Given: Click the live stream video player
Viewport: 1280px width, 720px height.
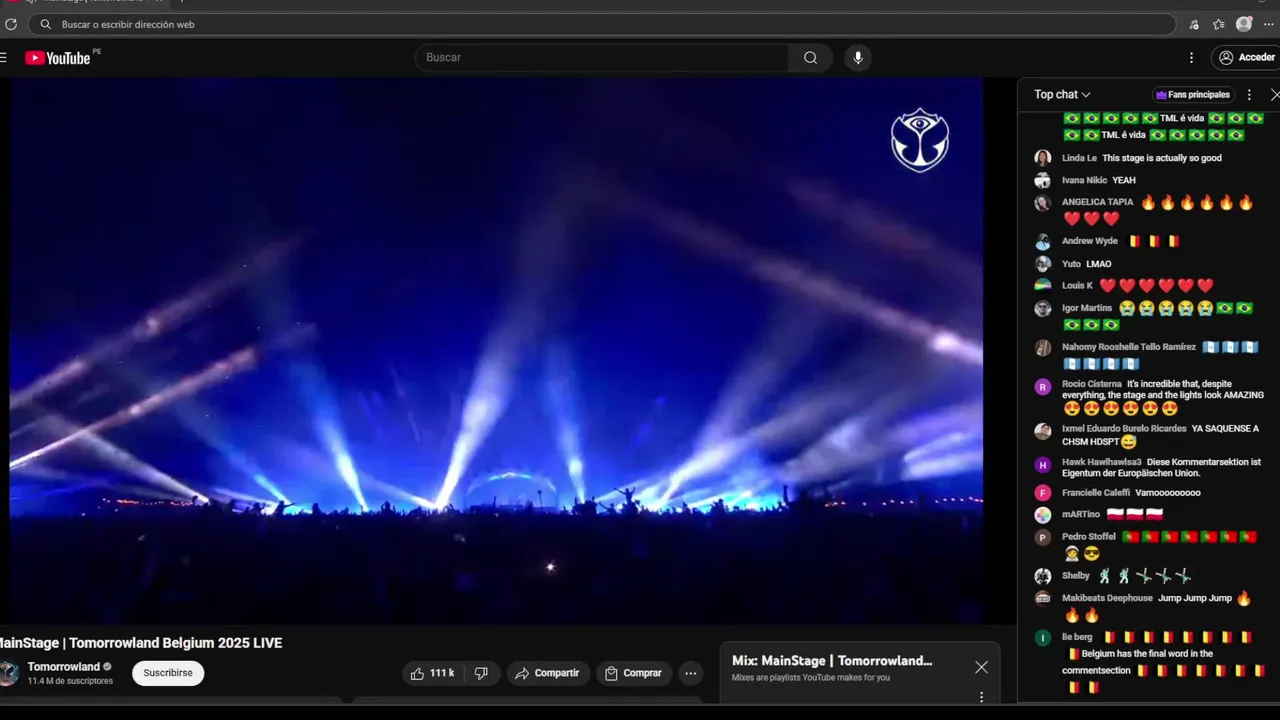Looking at the screenshot, I should tap(496, 351).
